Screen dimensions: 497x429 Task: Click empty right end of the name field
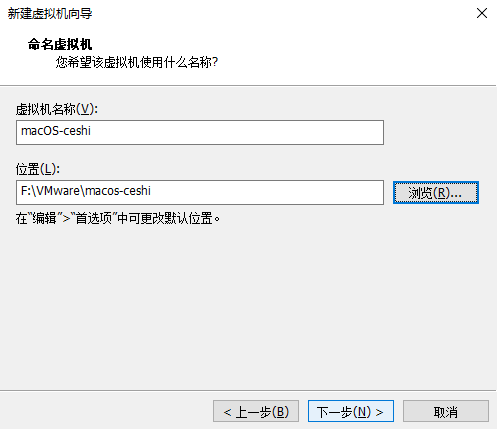point(333,132)
